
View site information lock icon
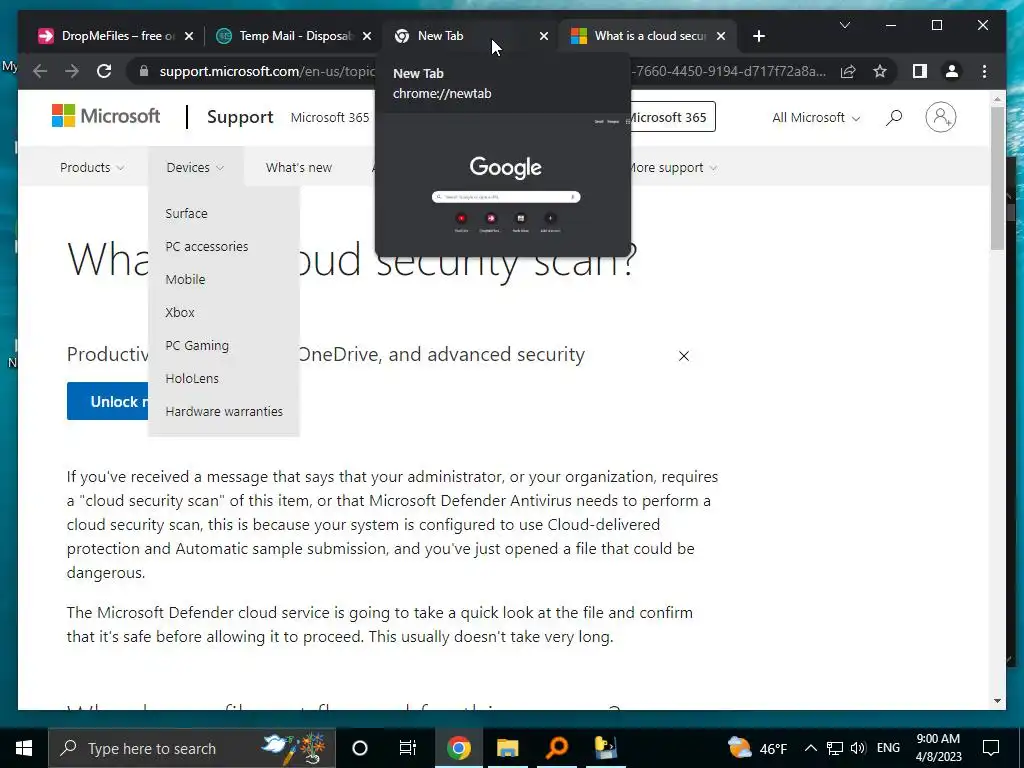pyautogui.click(x=144, y=71)
